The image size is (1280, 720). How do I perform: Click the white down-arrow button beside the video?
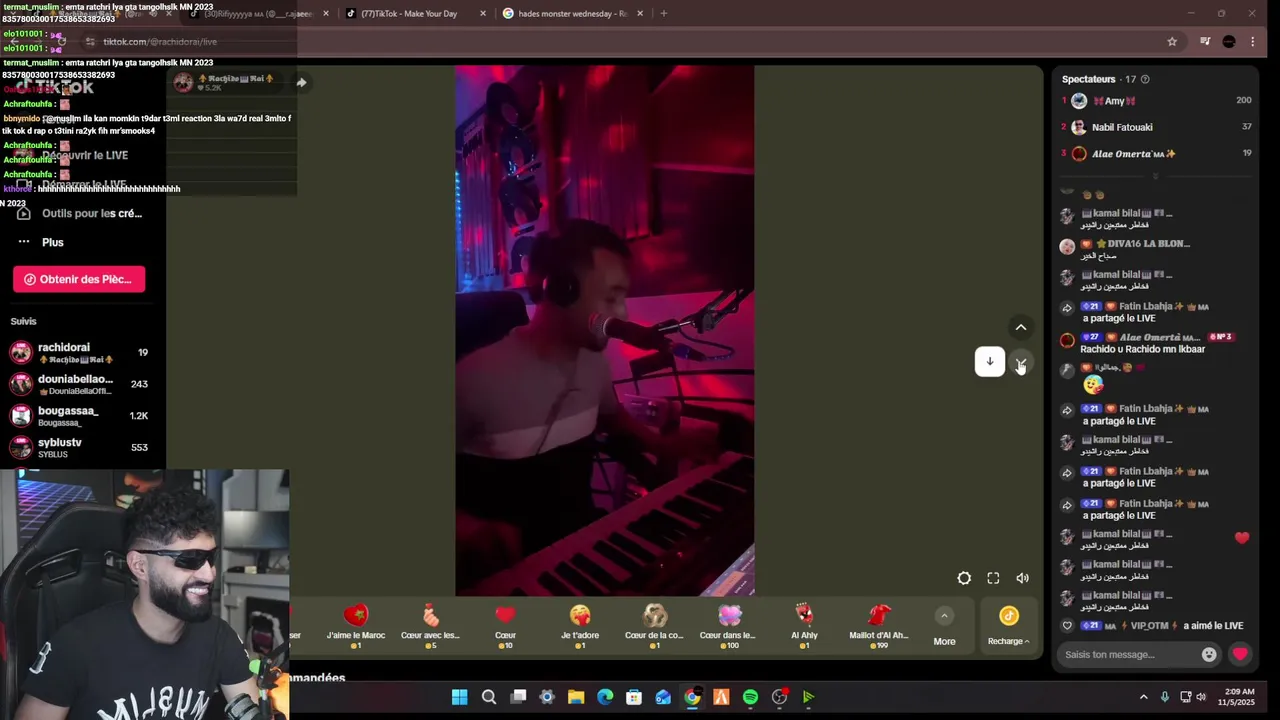coord(990,362)
